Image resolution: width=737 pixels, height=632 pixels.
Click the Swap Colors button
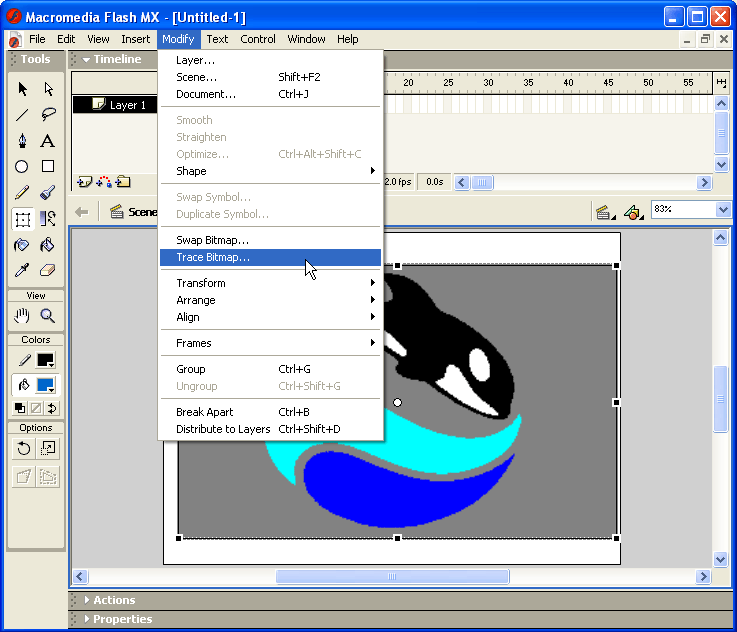pos(52,408)
